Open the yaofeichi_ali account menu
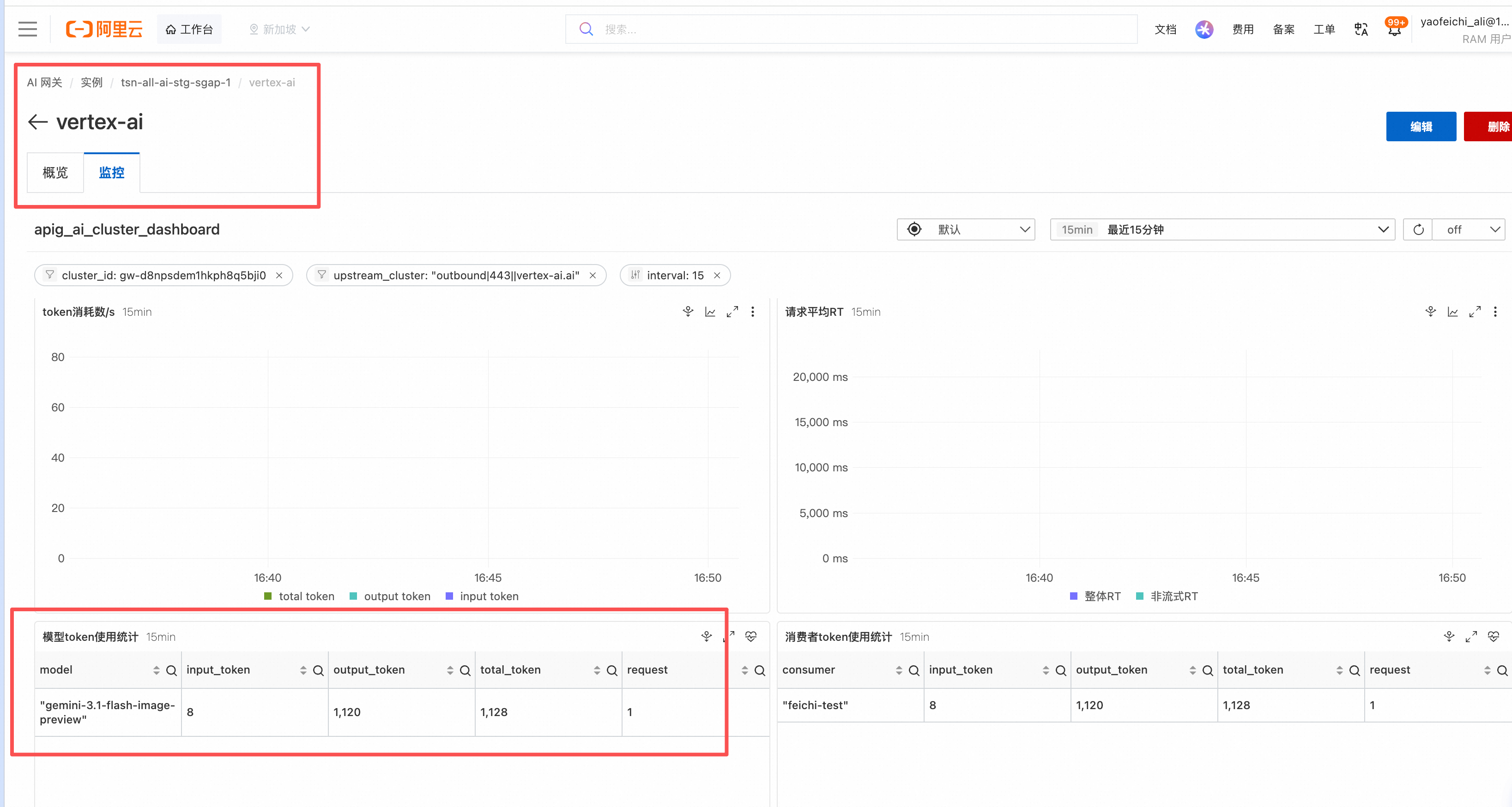 point(1465,30)
